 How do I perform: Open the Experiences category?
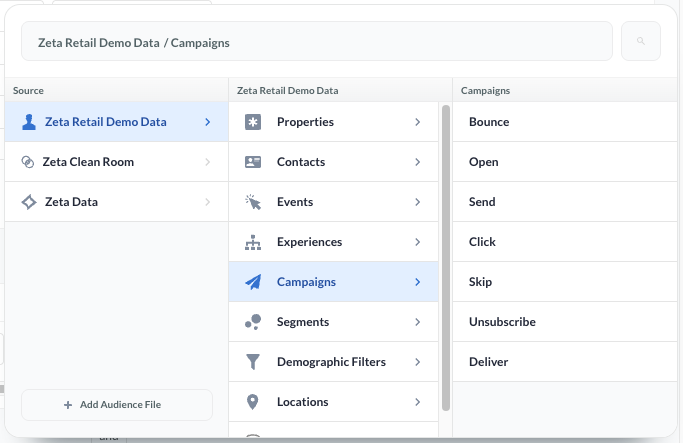(x=333, y=242)
